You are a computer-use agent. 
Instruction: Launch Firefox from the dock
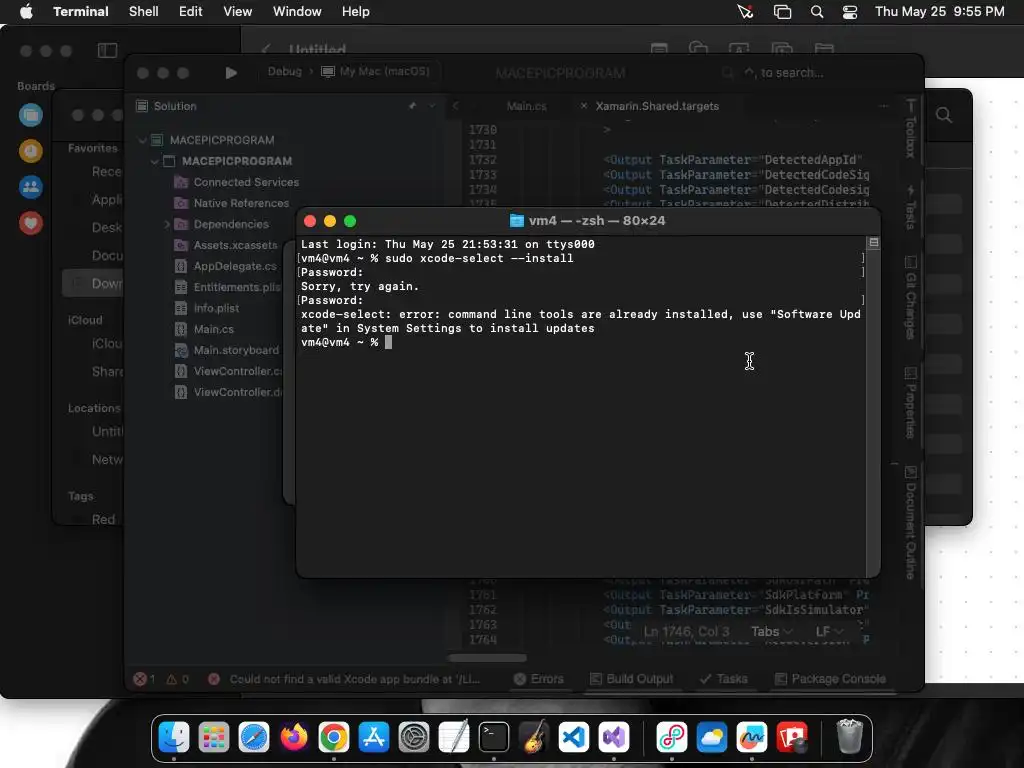(x=294, y=738)
